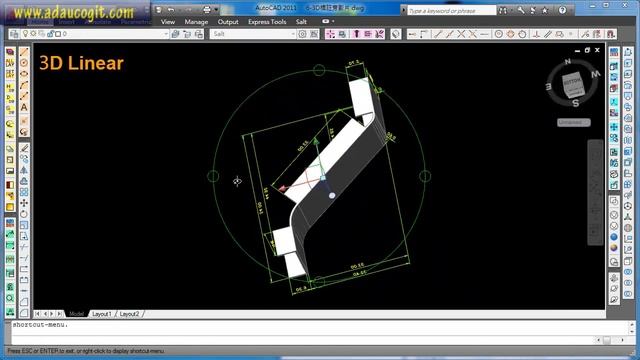Select the Mirror tool
This screenshot has height=360, width=640.
coord(24,170)
